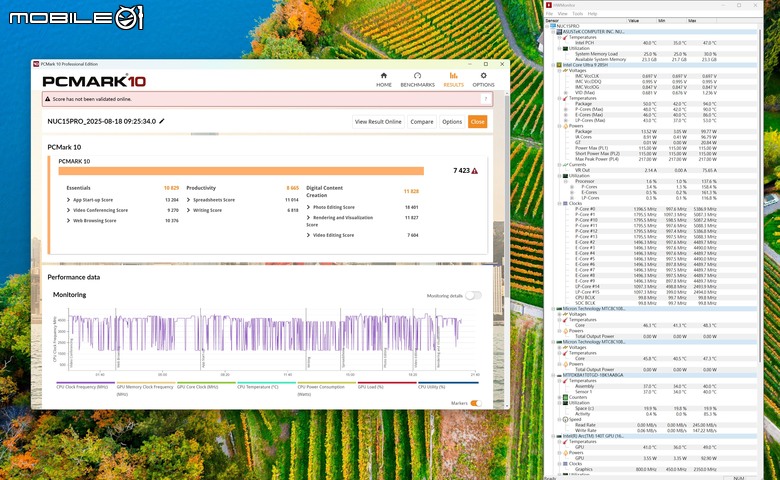Open the Help menu in HWMonitor

coord(592,13)
